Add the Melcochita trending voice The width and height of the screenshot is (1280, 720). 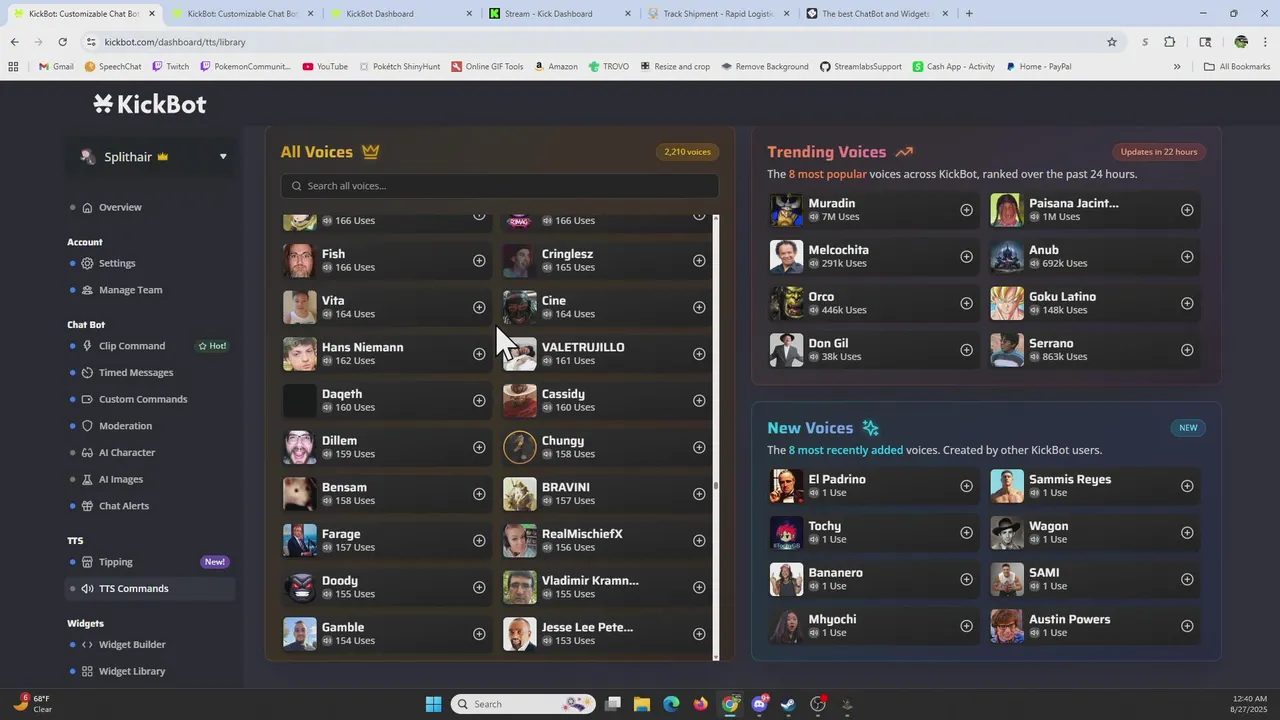tap(966, 257)
